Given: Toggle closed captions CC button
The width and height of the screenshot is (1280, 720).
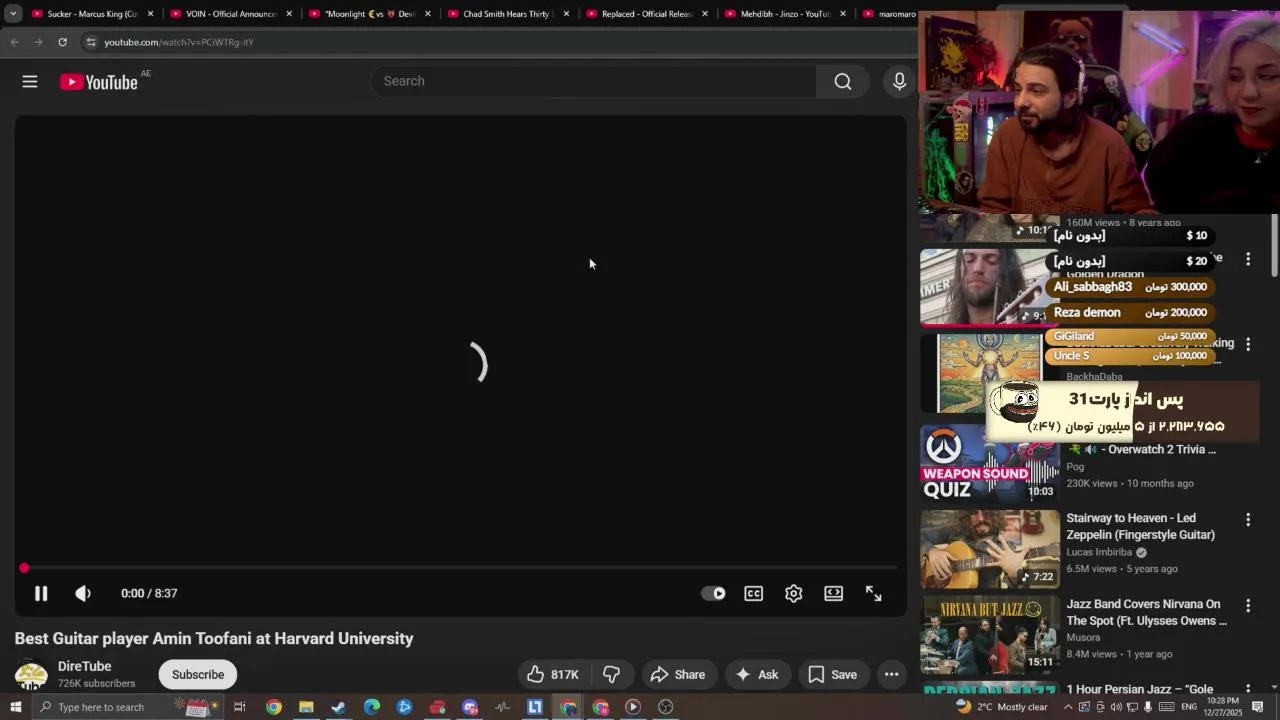Looking at the screenshot, I should pos(754,593).
